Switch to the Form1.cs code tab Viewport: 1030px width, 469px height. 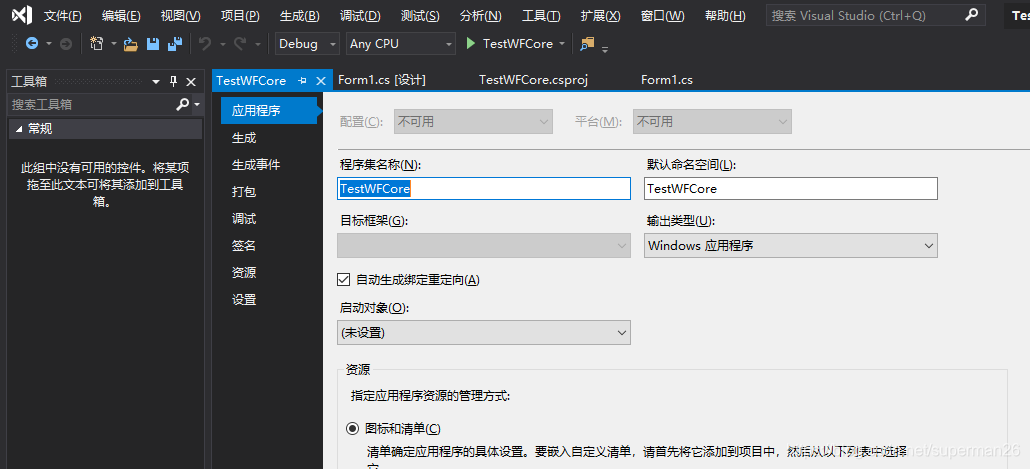tap(667, 80)
